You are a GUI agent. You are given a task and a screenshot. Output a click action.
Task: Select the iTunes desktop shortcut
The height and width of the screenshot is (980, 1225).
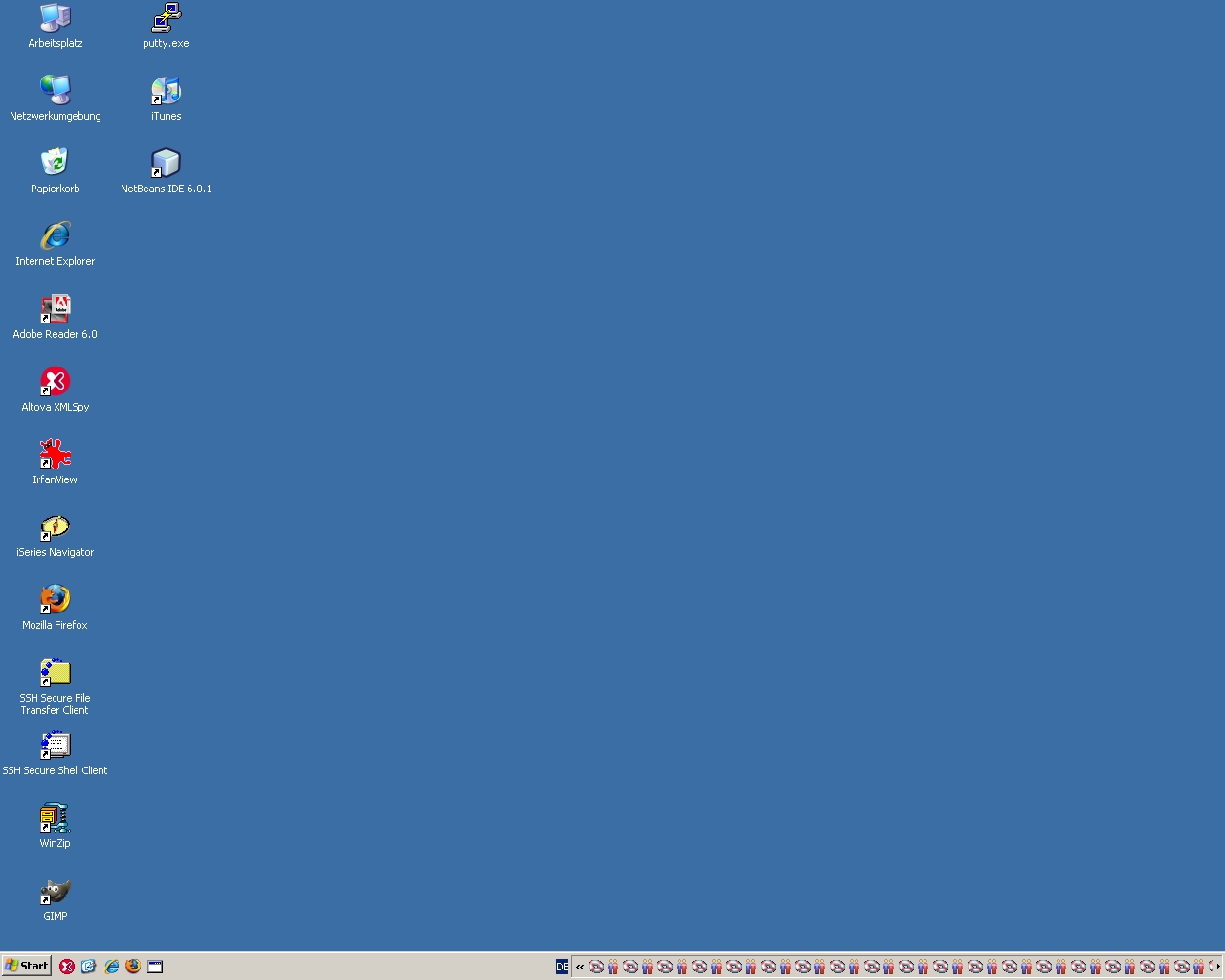click(166, 98)
